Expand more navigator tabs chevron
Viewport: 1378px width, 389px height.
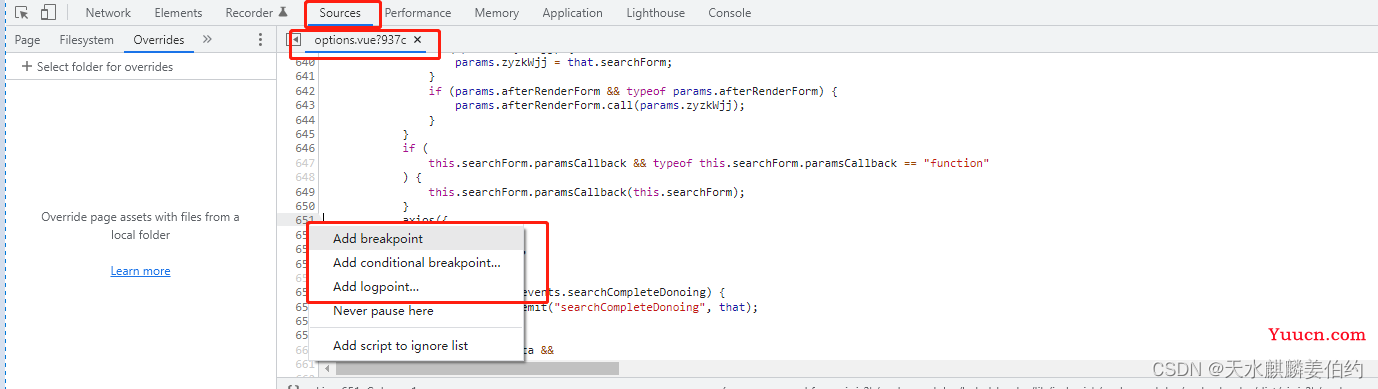coord(207,40)
